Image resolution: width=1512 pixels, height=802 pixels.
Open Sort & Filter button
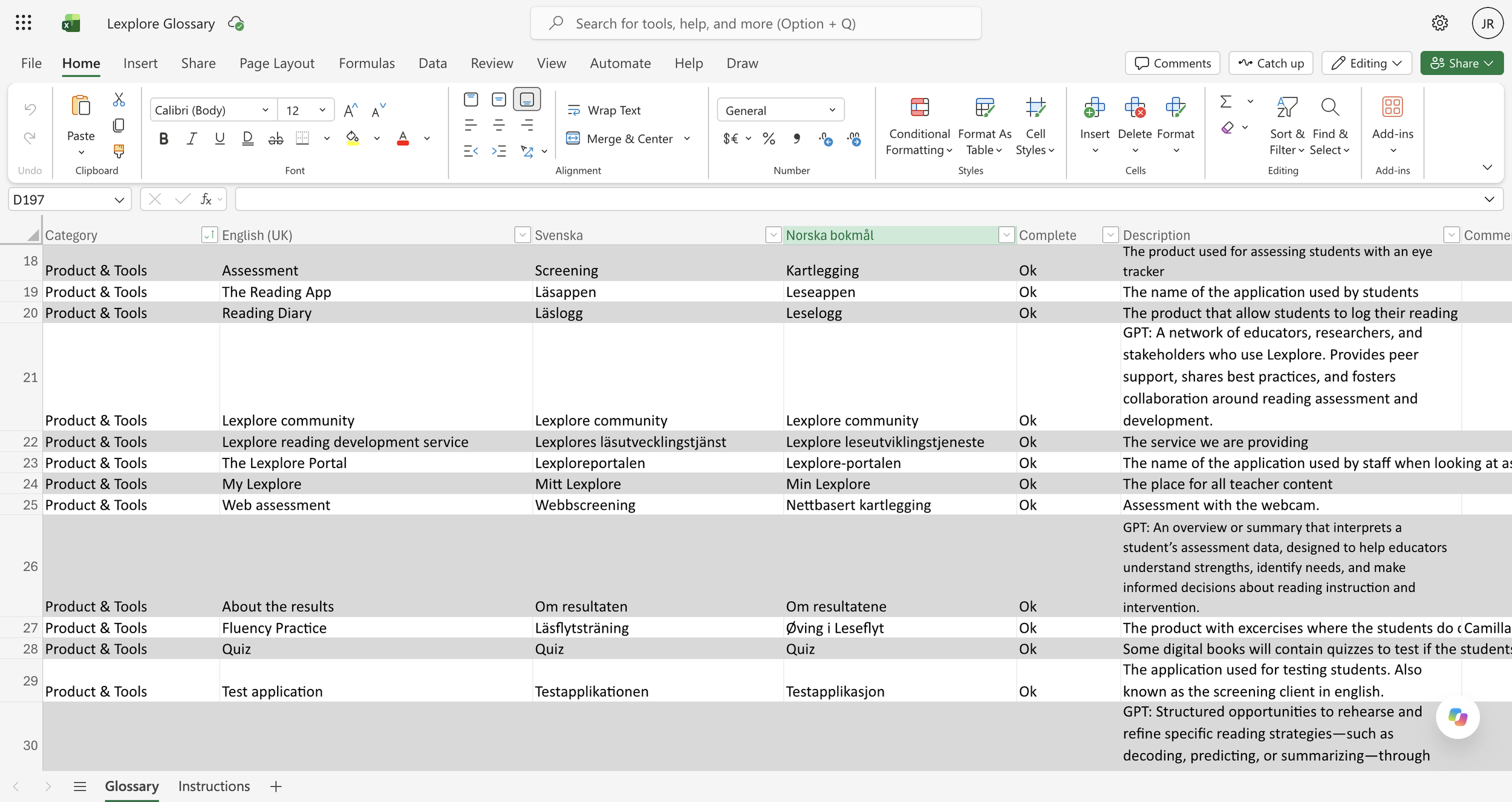(x=1286, y=126)
